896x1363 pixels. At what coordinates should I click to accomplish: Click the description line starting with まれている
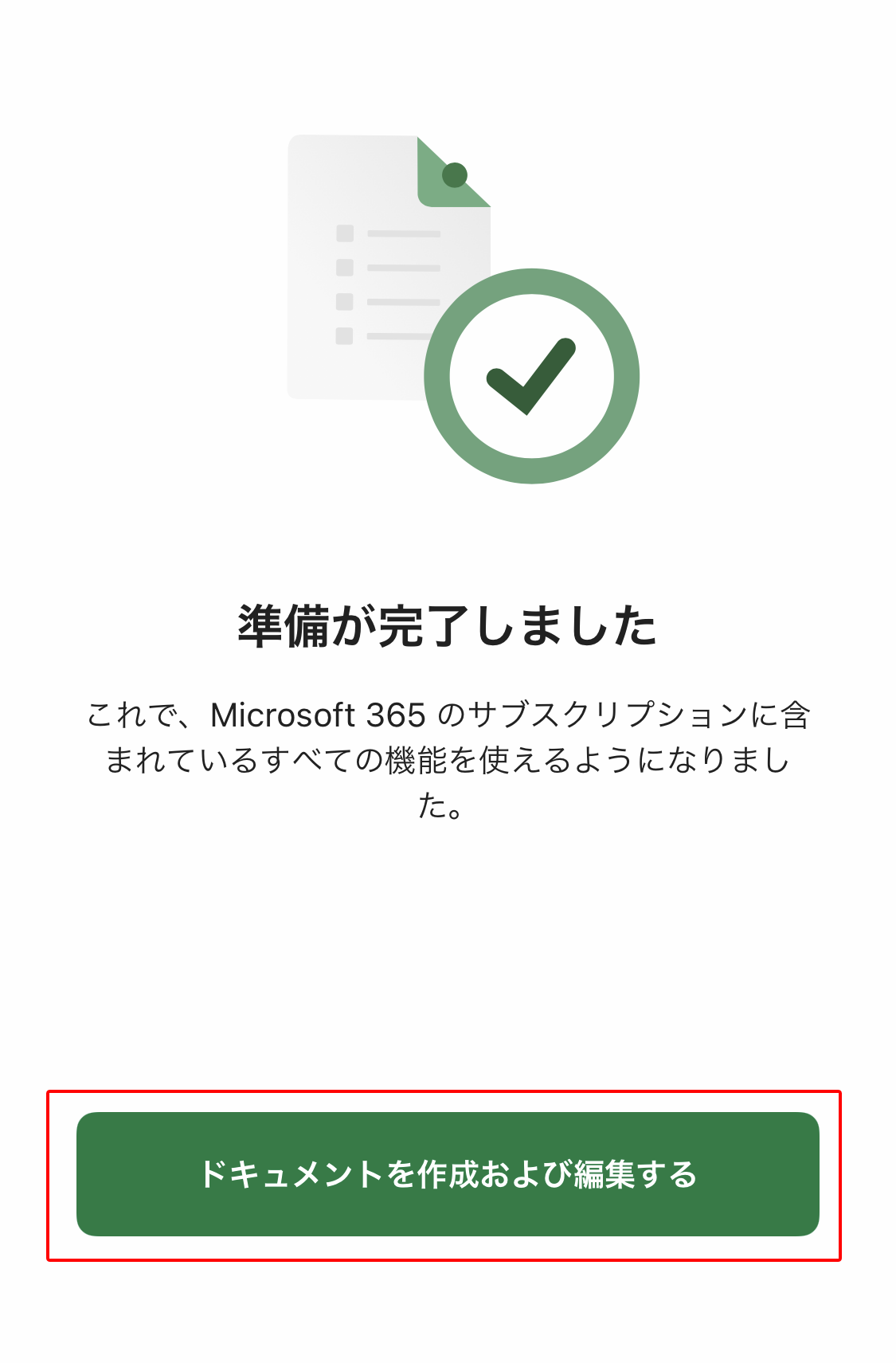448,760
